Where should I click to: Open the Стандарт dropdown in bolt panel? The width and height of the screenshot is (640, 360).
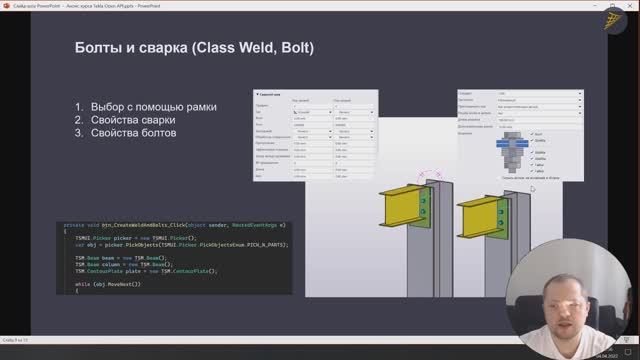click(539, 93)
